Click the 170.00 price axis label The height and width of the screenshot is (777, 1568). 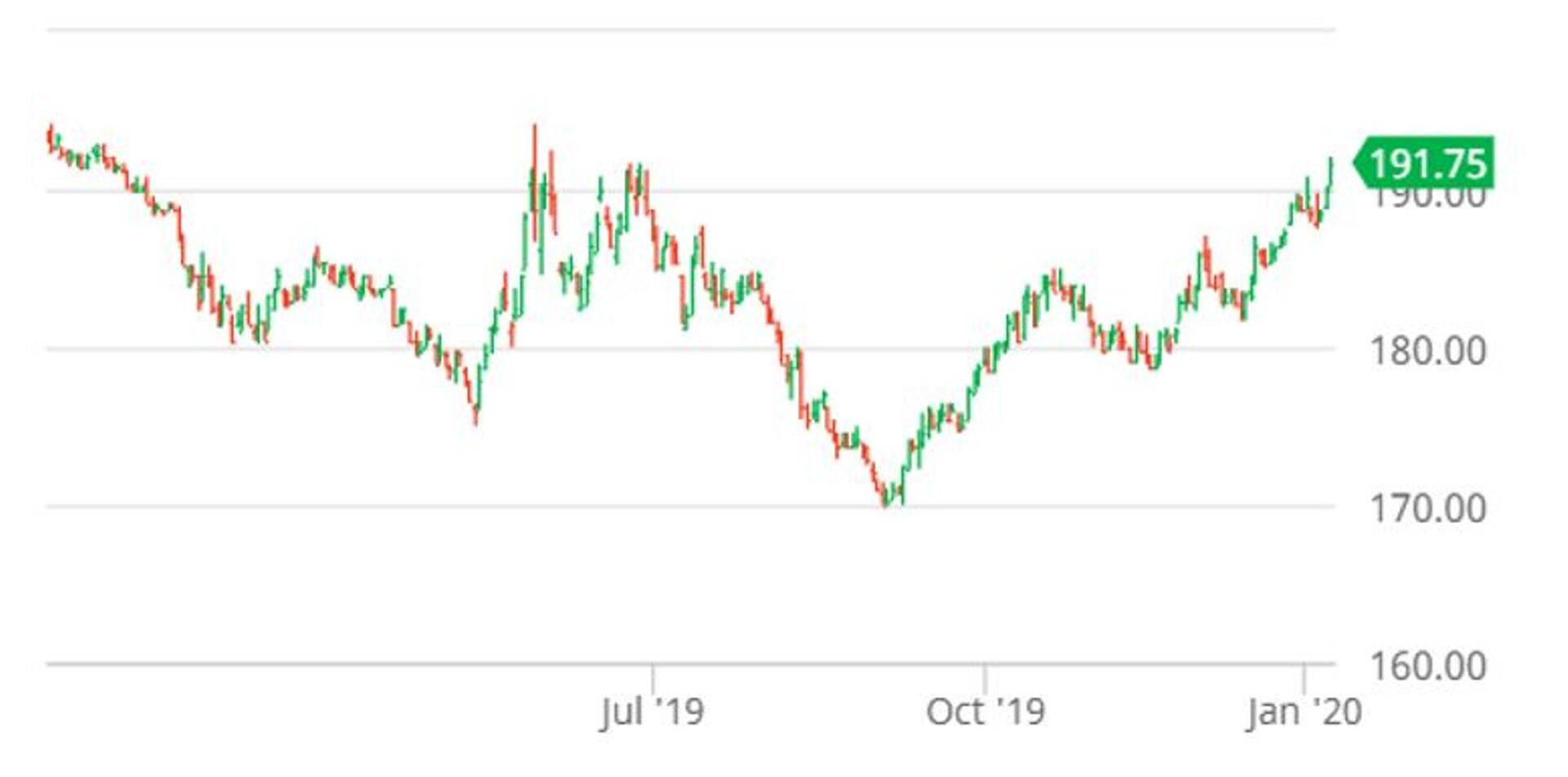pyautogui.click(x=1428, y=508)
